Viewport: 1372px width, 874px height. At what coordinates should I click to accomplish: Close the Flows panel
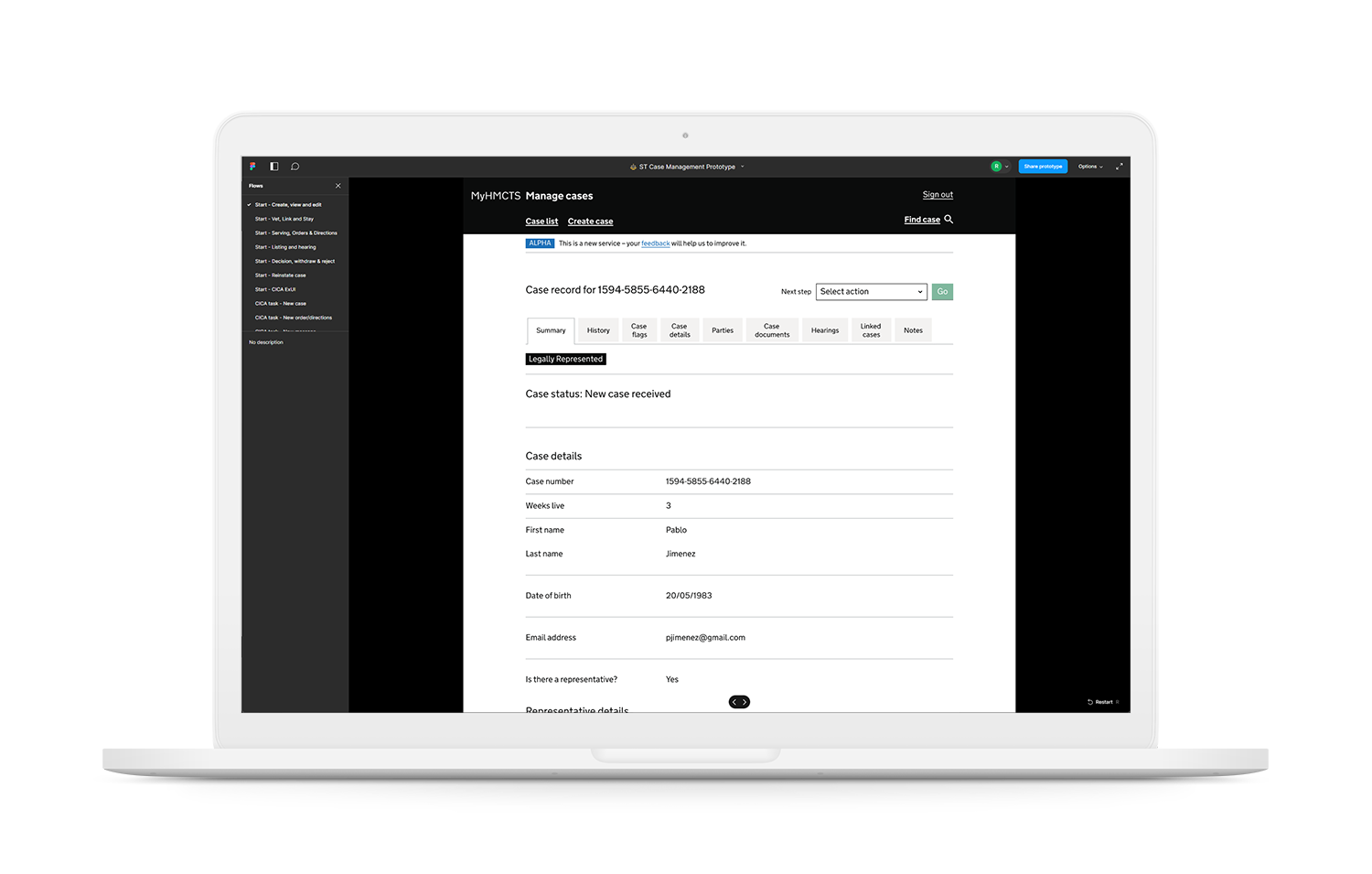click(338, 186)
